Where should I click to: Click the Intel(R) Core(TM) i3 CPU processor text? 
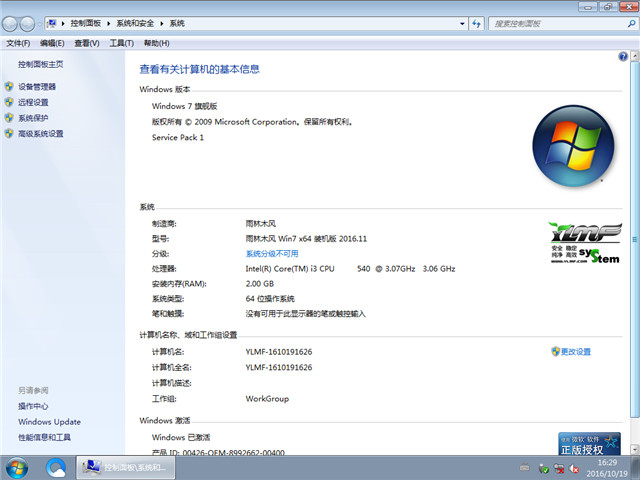point(290,269)
